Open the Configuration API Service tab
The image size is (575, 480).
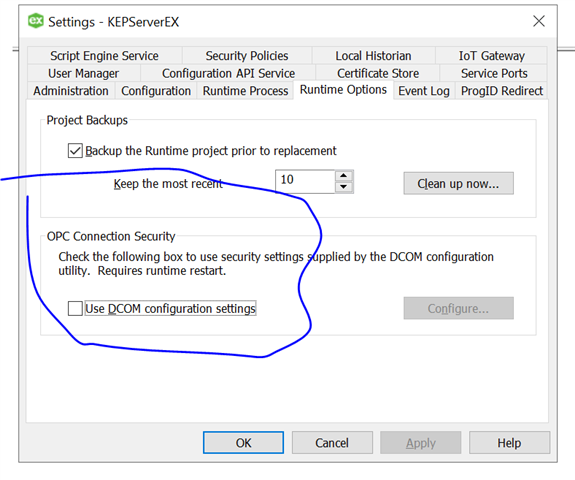(x=228, y=73)
